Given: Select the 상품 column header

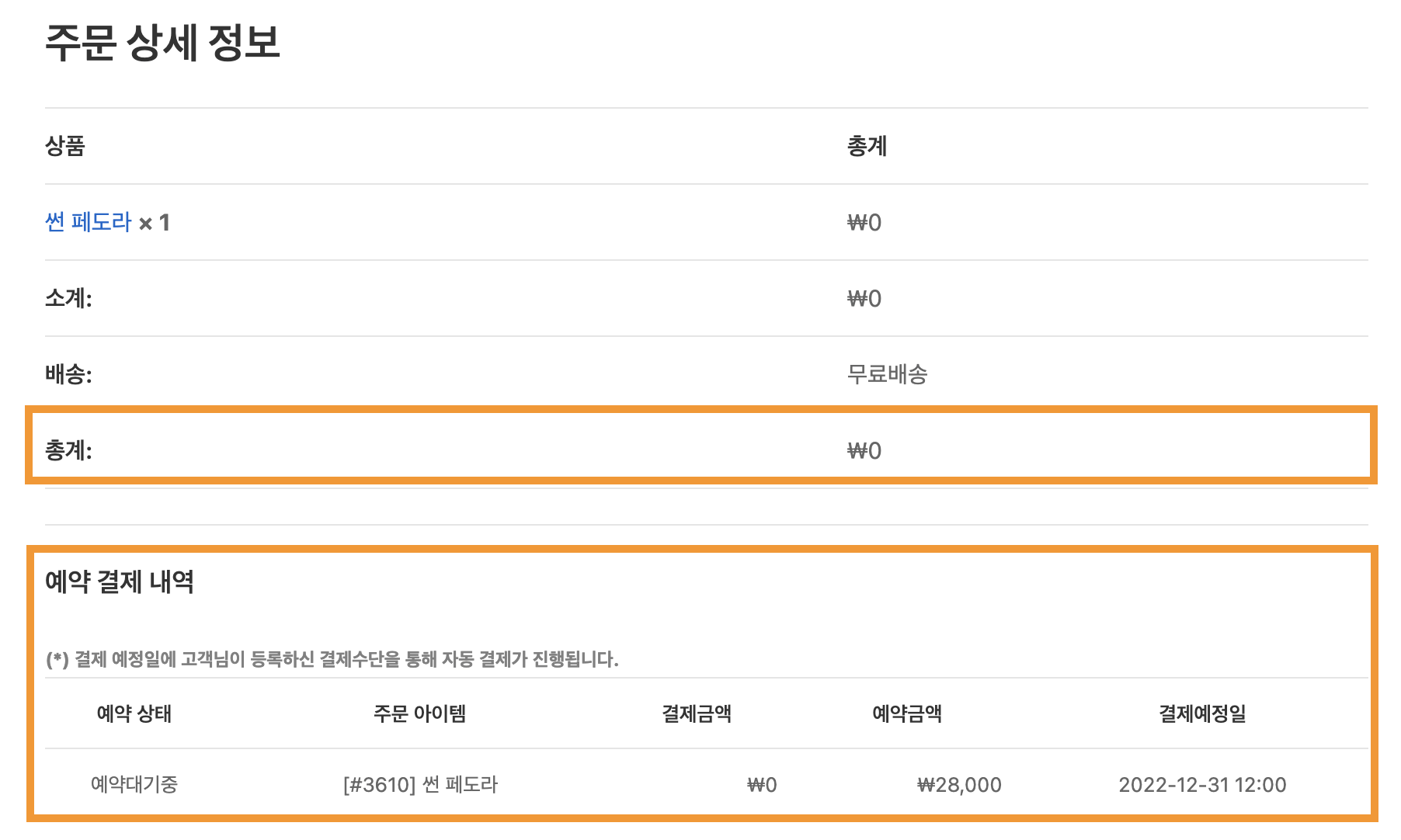Looking at the screenshot, I should pyautogui.click(x=65, y=146).
